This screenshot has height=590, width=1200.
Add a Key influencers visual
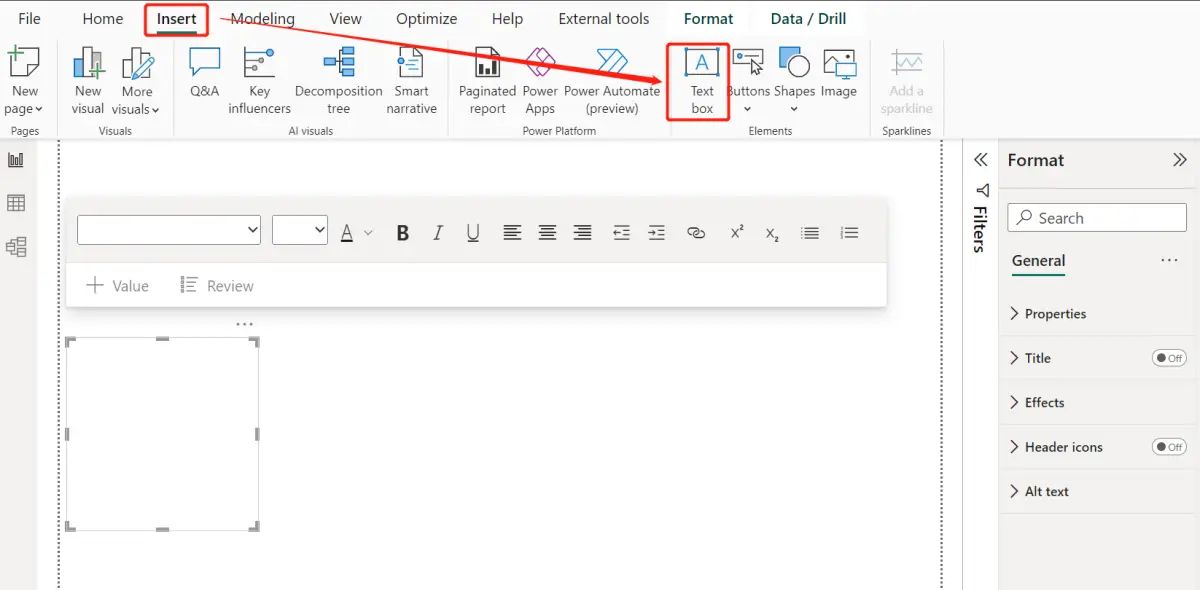click(x=259, y=80)
